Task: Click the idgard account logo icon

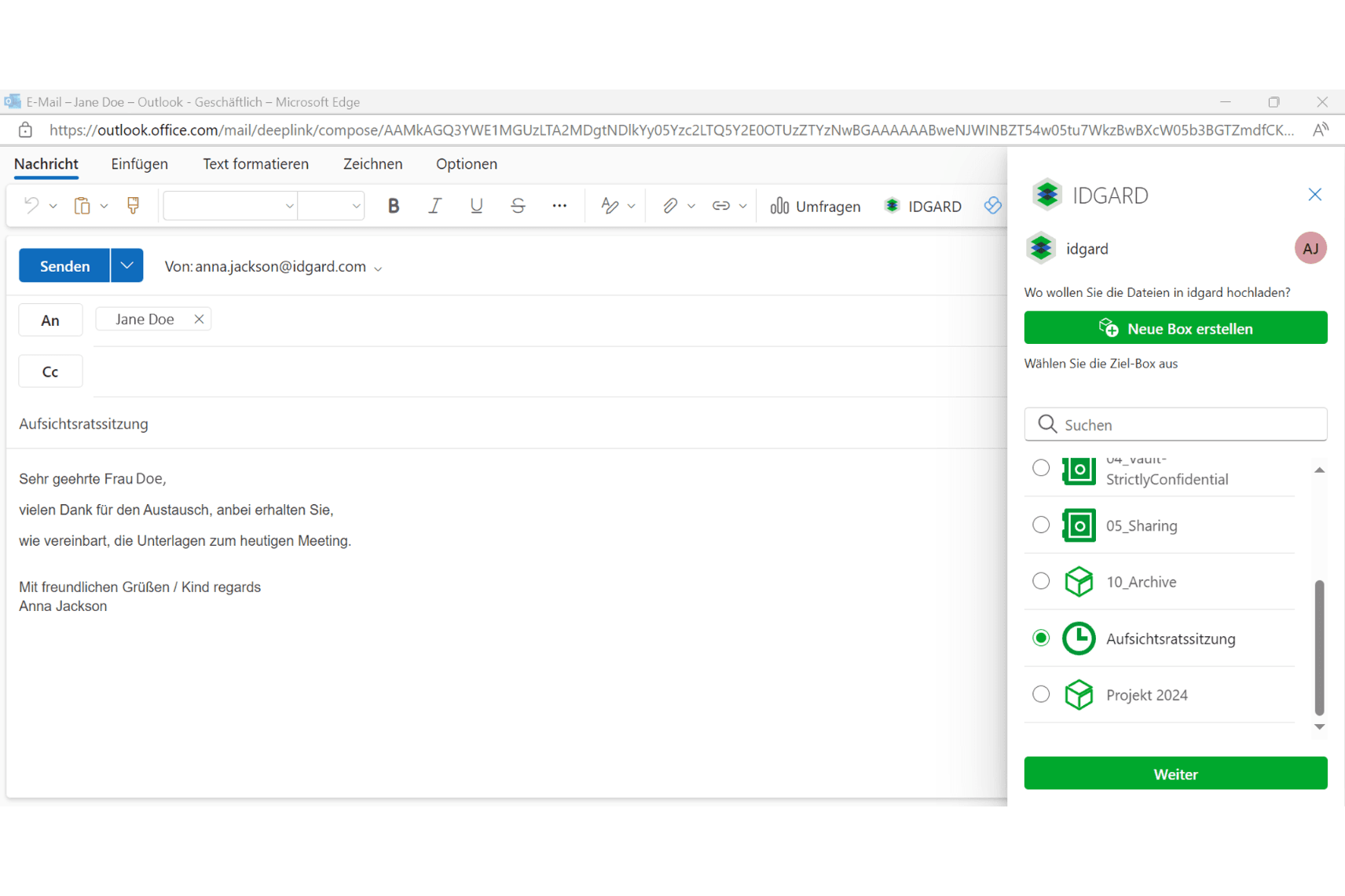Action: [1041, 248]
